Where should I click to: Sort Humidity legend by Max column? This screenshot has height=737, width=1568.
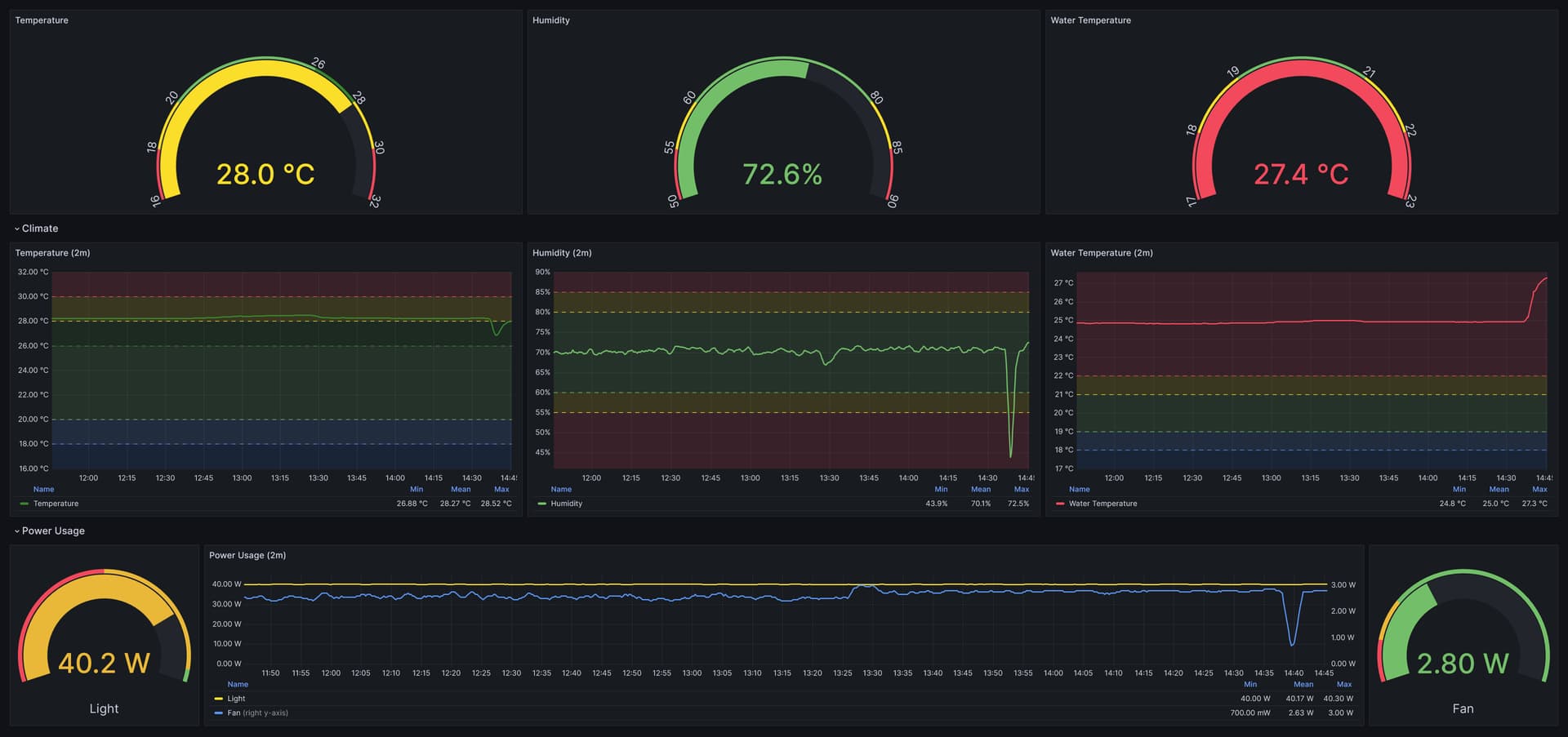(x=1021, y=490)
